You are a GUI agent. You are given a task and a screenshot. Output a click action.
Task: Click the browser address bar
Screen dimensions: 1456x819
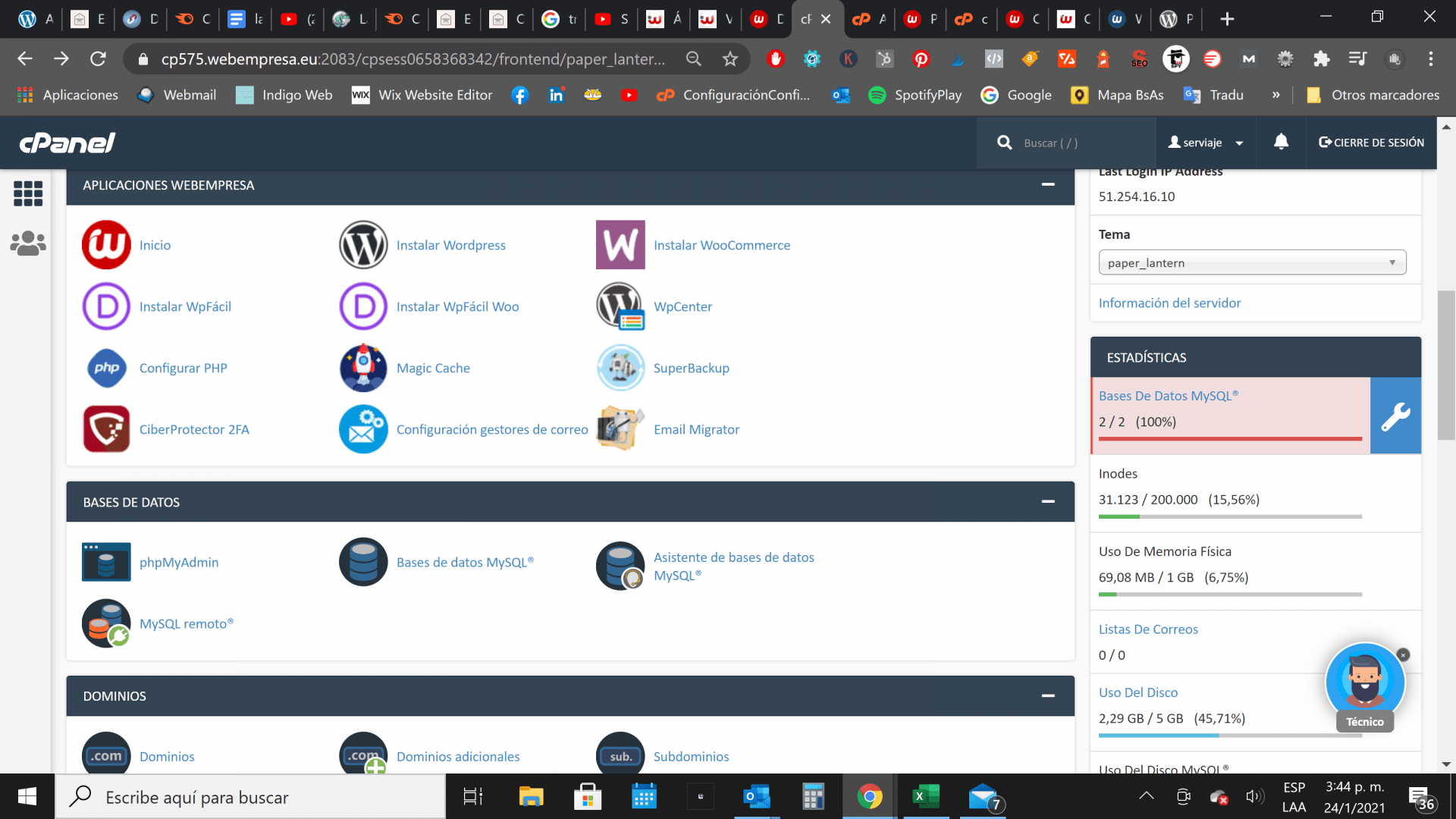pos(413,59)
